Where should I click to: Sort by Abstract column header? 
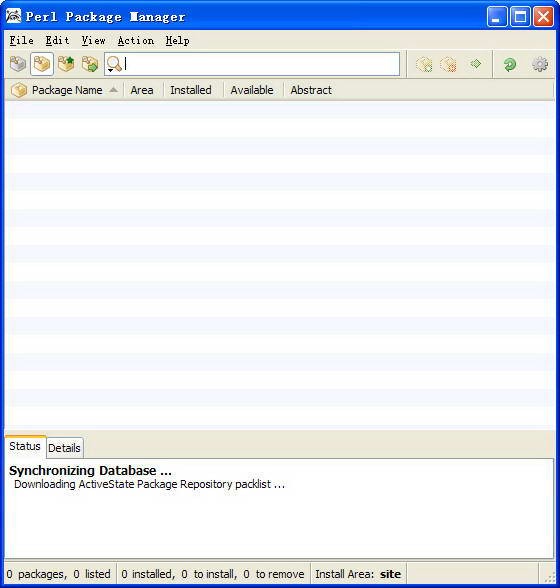coord(311,90)
